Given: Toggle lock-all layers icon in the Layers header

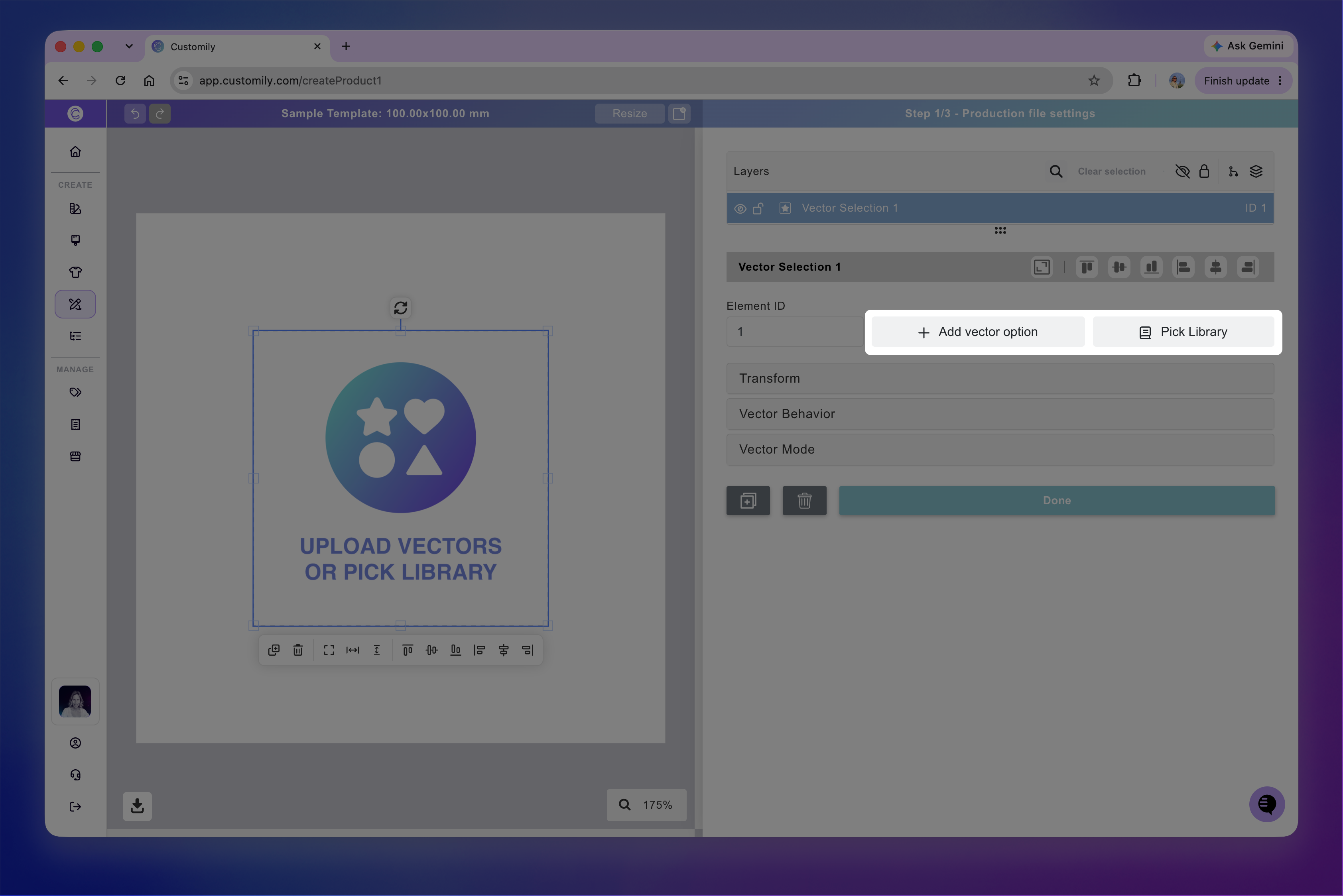Looking at the screenshot, I should [1204, 171].
